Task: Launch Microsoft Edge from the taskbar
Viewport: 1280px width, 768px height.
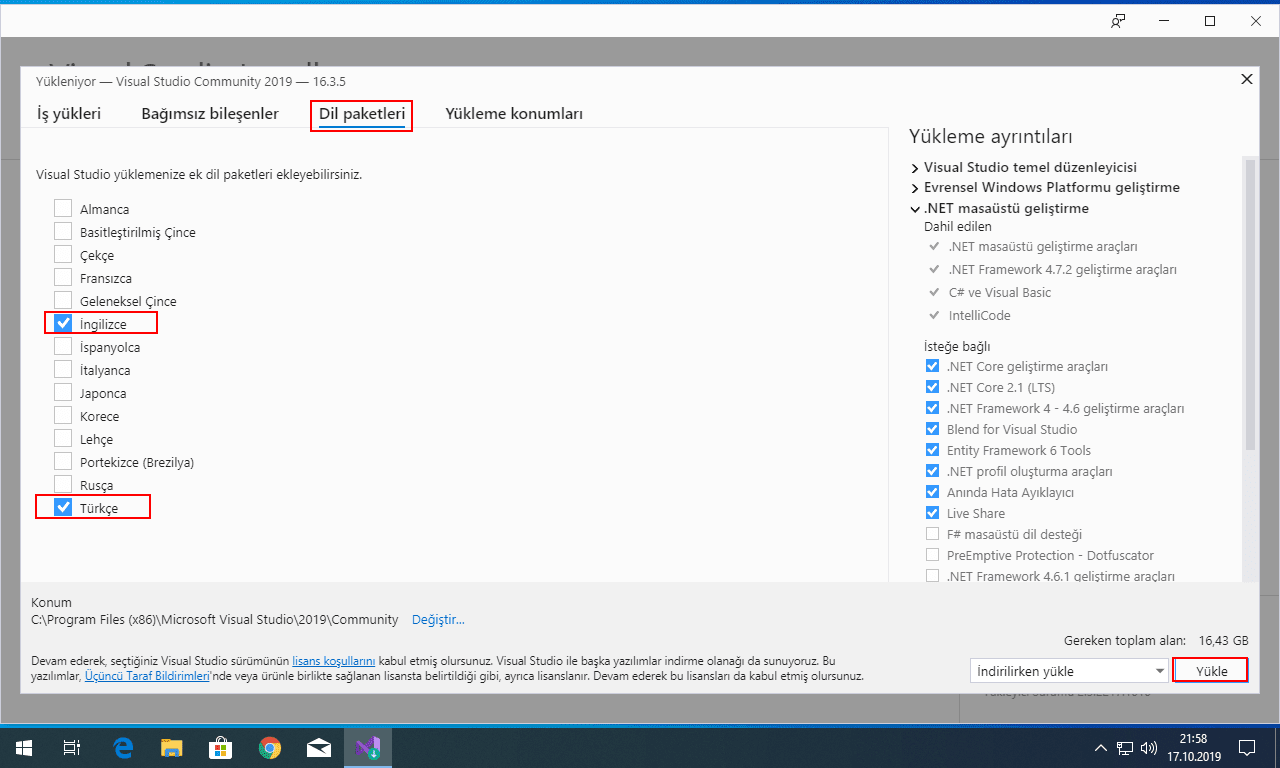Action: tap(124, 747)
